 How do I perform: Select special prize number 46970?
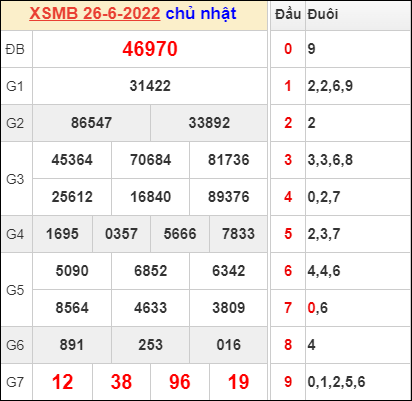(x=150, y=49)
